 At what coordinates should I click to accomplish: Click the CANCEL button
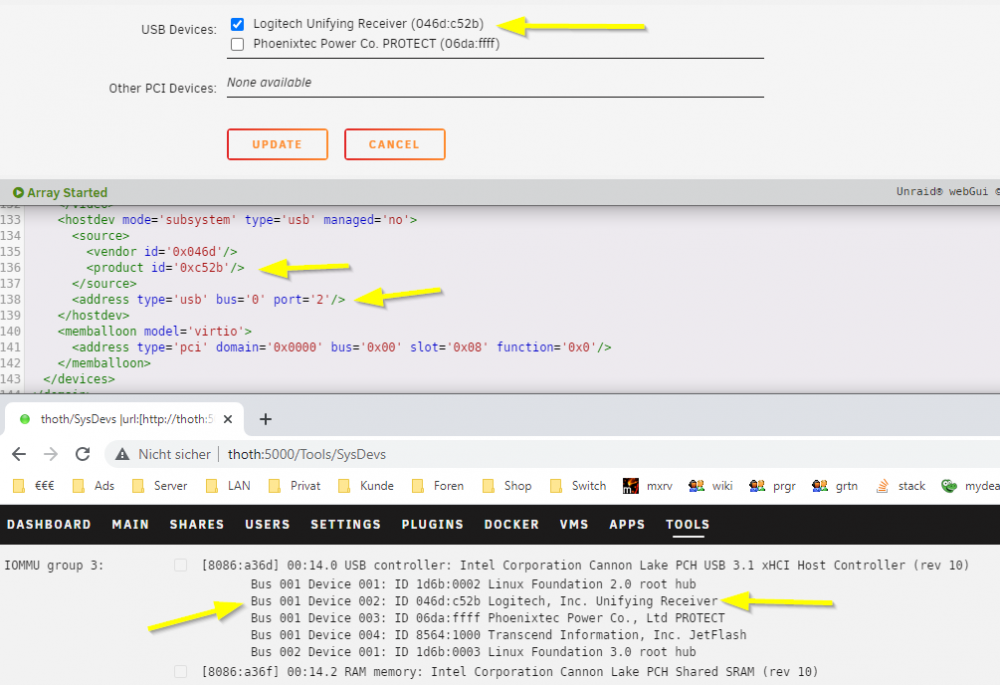(x=395, y=144)
